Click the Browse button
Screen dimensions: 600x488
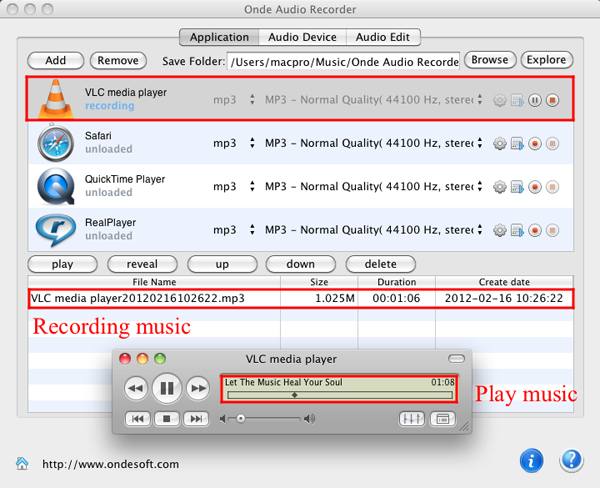pos(489,60)
